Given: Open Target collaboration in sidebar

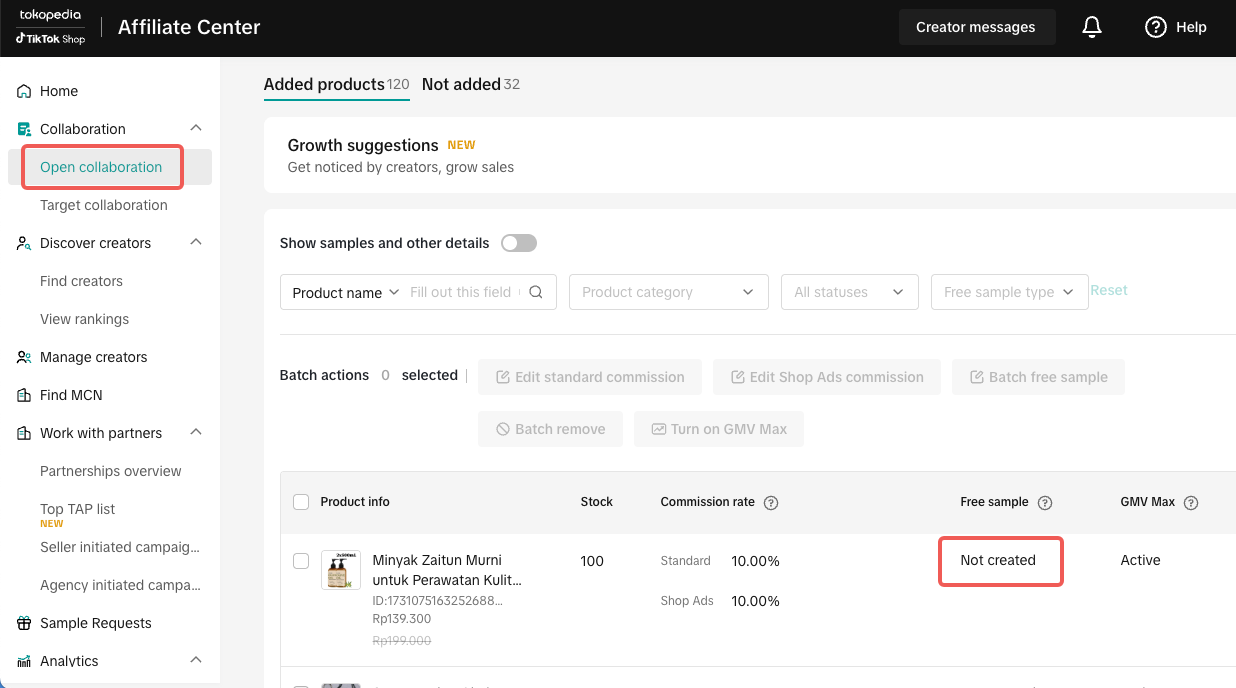Looking at the screenshot, I should [104, 205].
